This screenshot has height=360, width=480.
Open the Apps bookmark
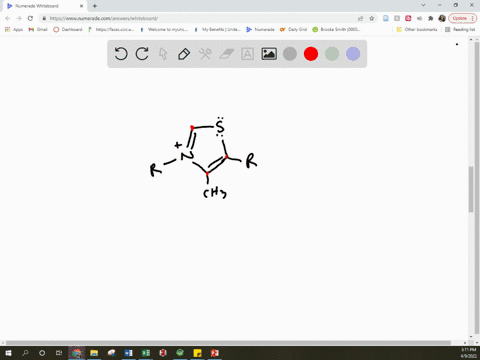click(x=14, y=29)
